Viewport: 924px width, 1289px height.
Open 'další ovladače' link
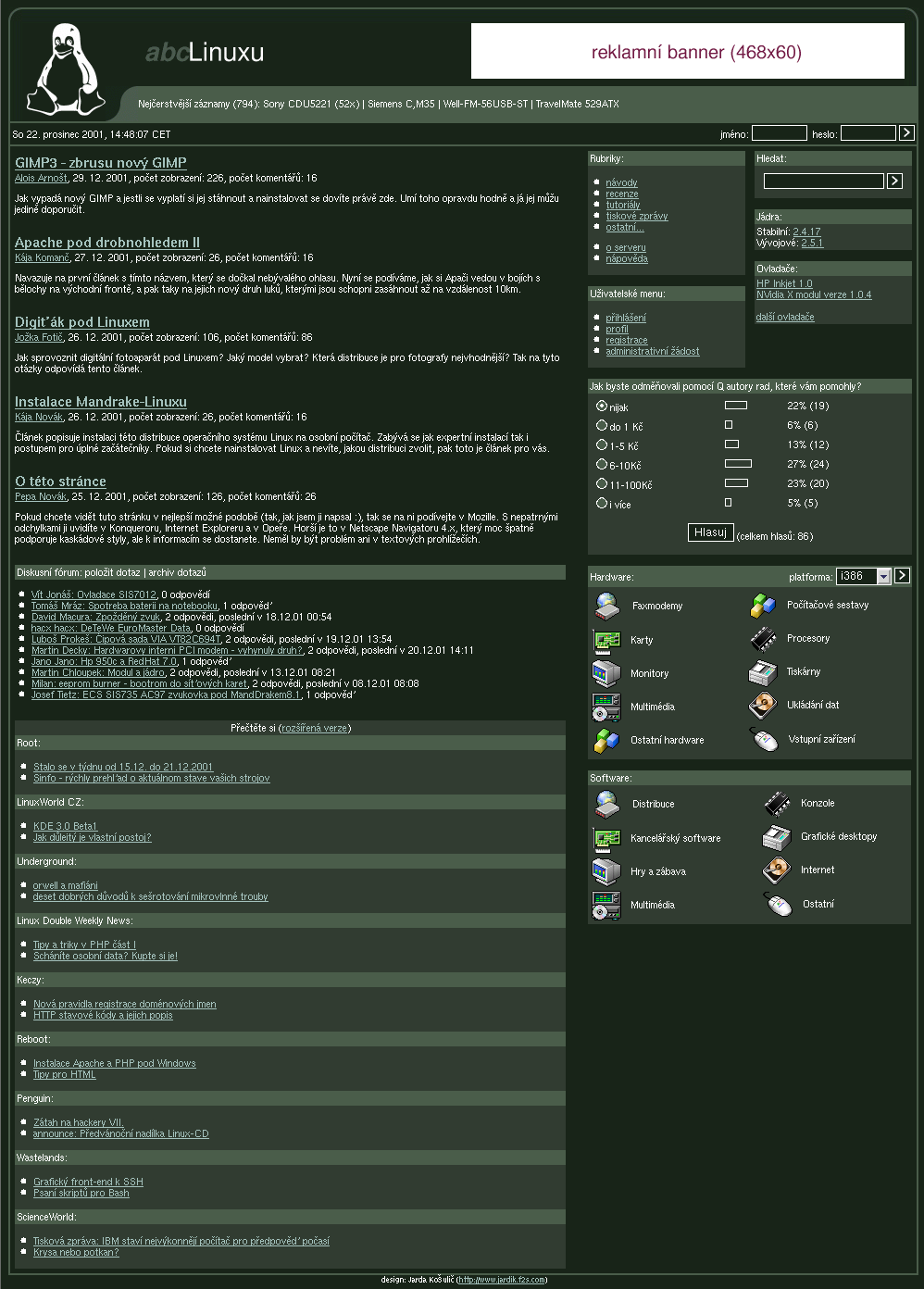click(785, 317)
